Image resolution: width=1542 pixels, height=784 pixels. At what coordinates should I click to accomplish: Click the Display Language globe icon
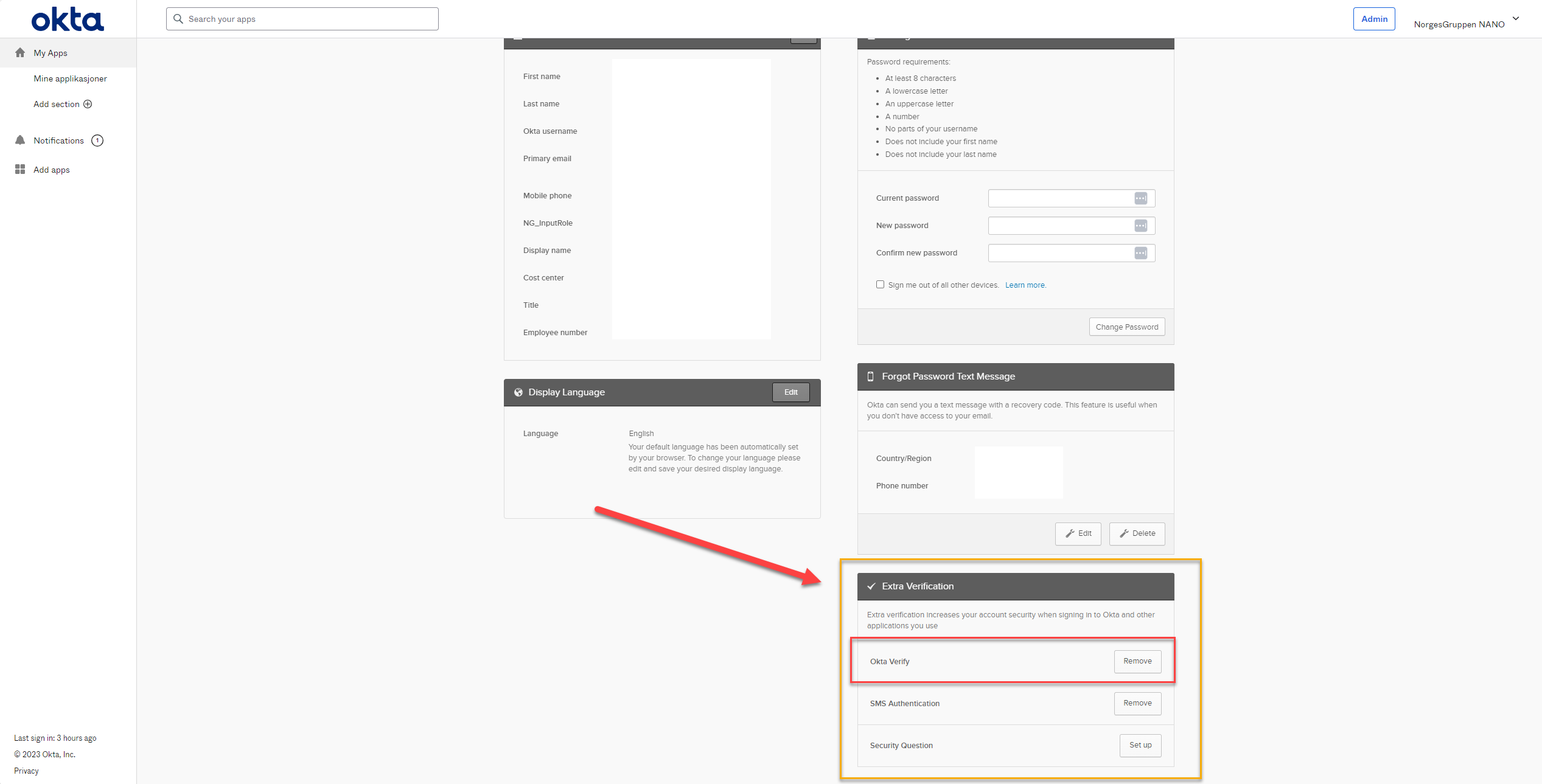(518, 392)
